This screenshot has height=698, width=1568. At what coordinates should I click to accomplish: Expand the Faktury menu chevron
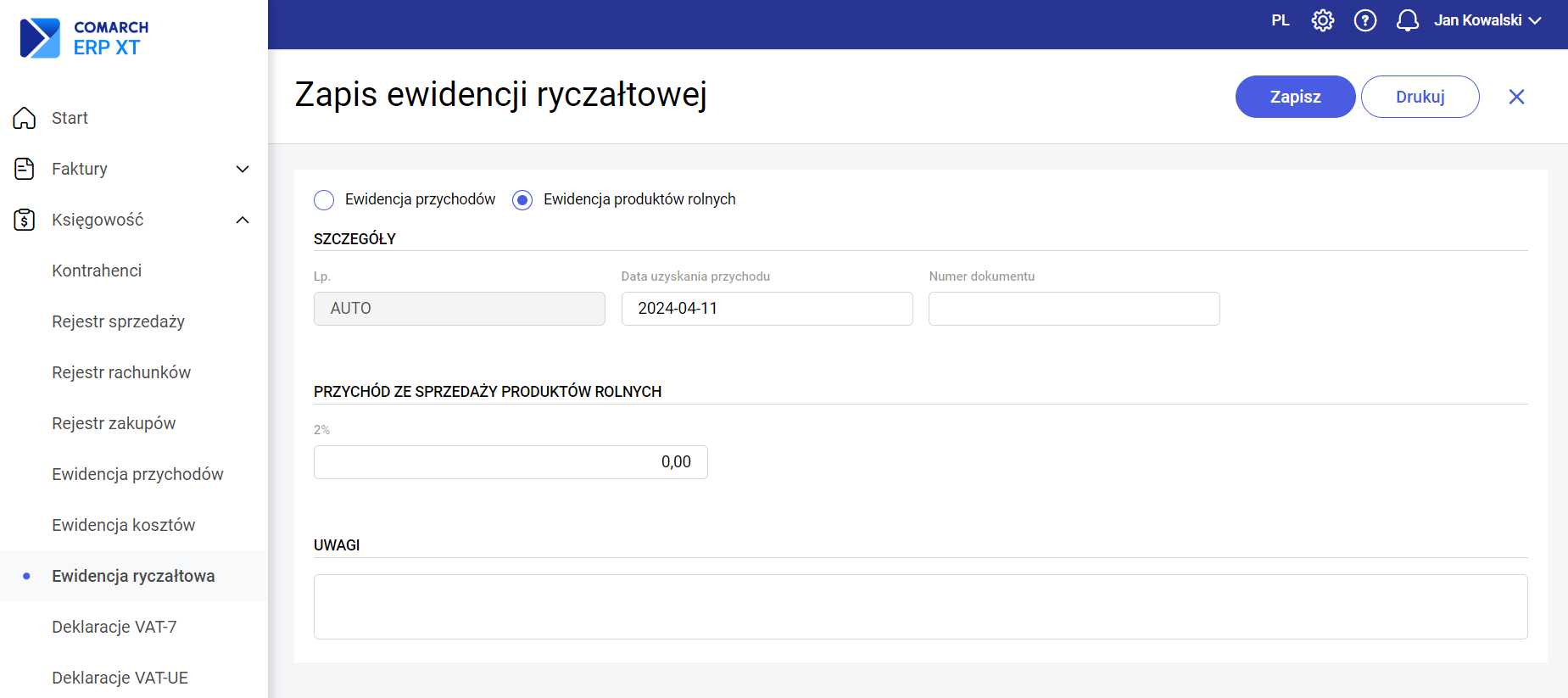pyautogui.click(x=243, y=169)
